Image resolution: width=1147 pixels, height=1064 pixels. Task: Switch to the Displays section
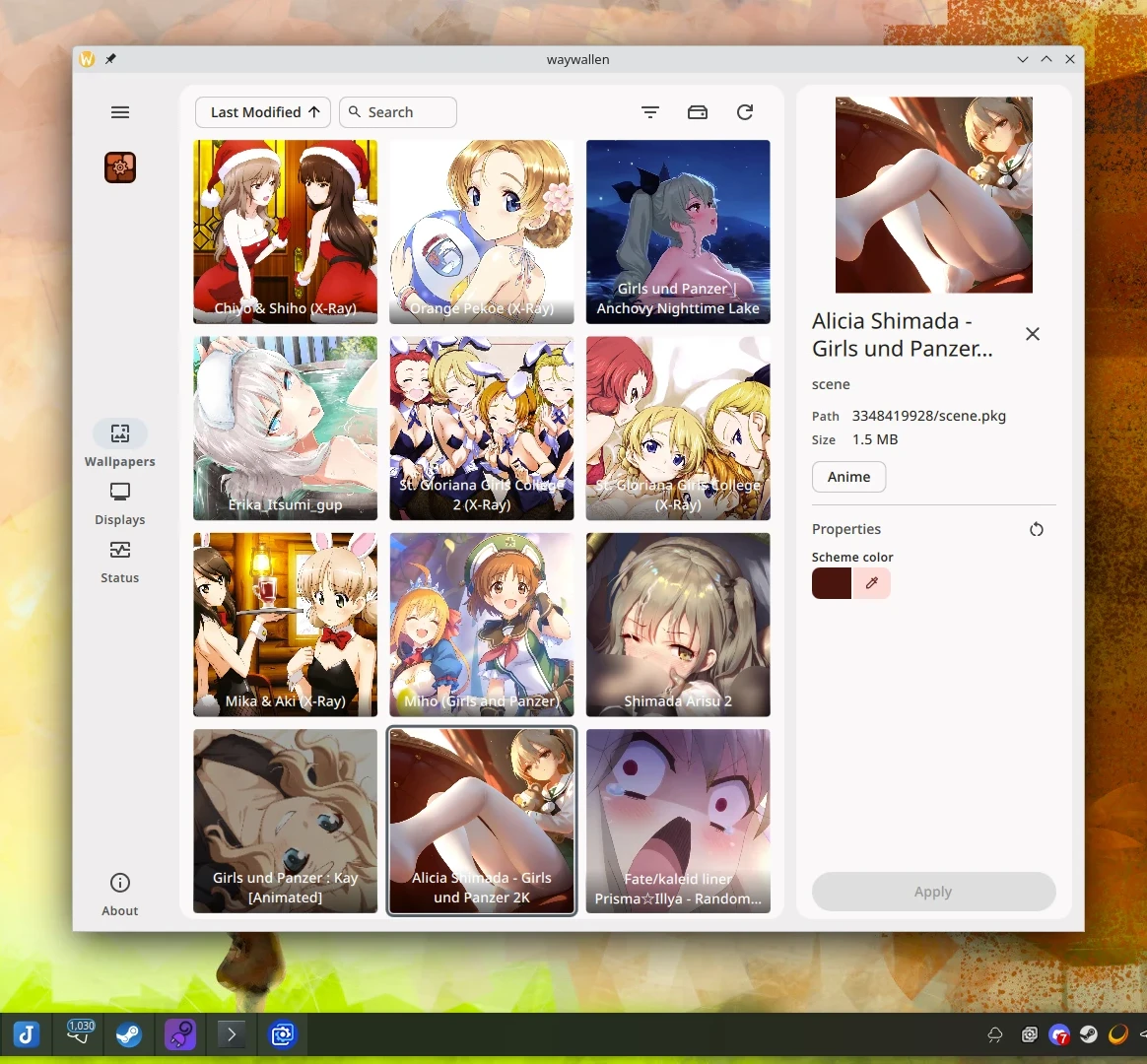tap(120, 503)
